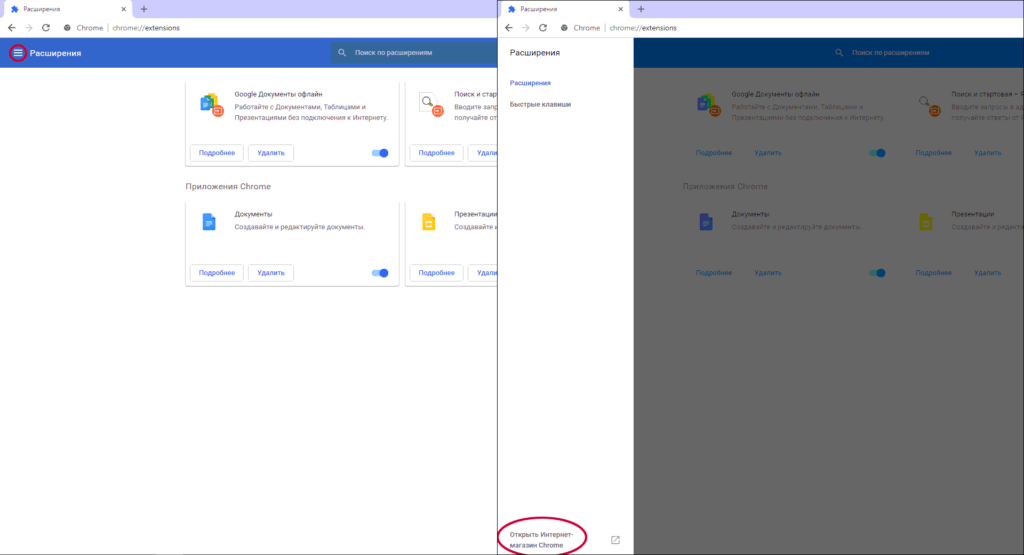Image resolution: width=1024 pixels, height=555 pixels.
Task: Click Подробнее for Google Документы офлайн, left window
Action: pos(217,153)
